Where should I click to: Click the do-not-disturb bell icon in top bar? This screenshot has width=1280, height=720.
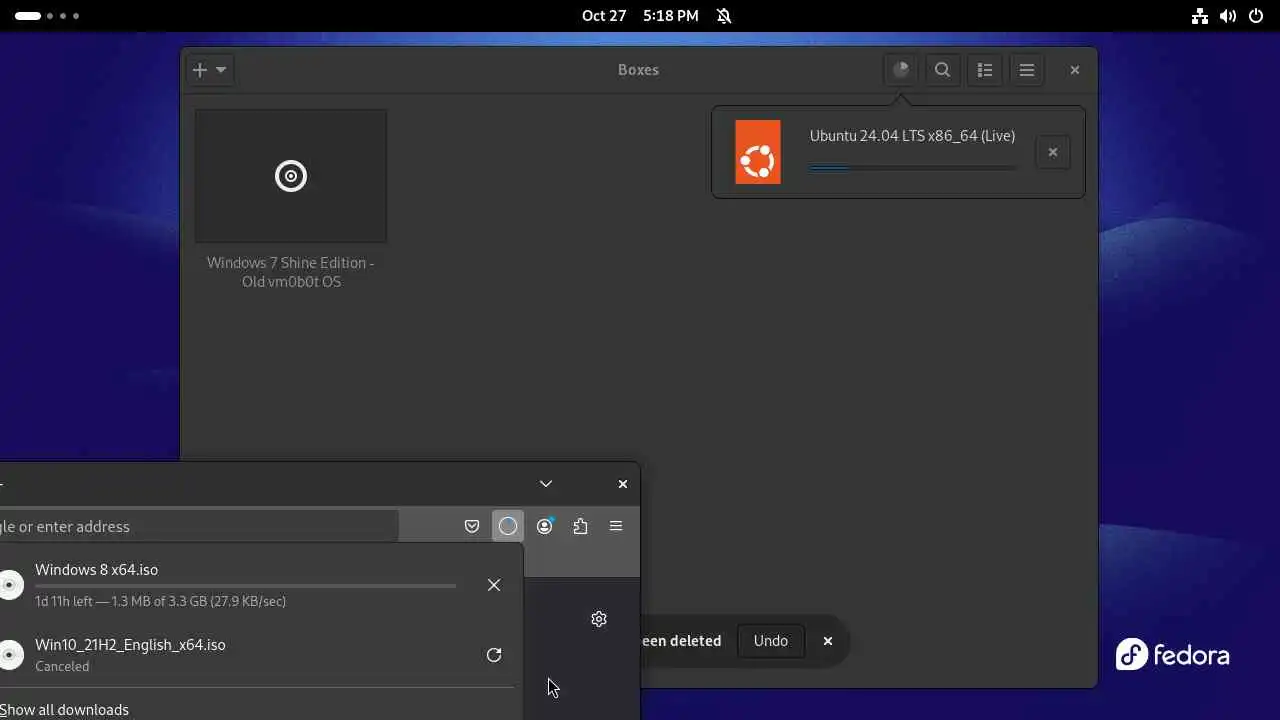tap(724, 16)
